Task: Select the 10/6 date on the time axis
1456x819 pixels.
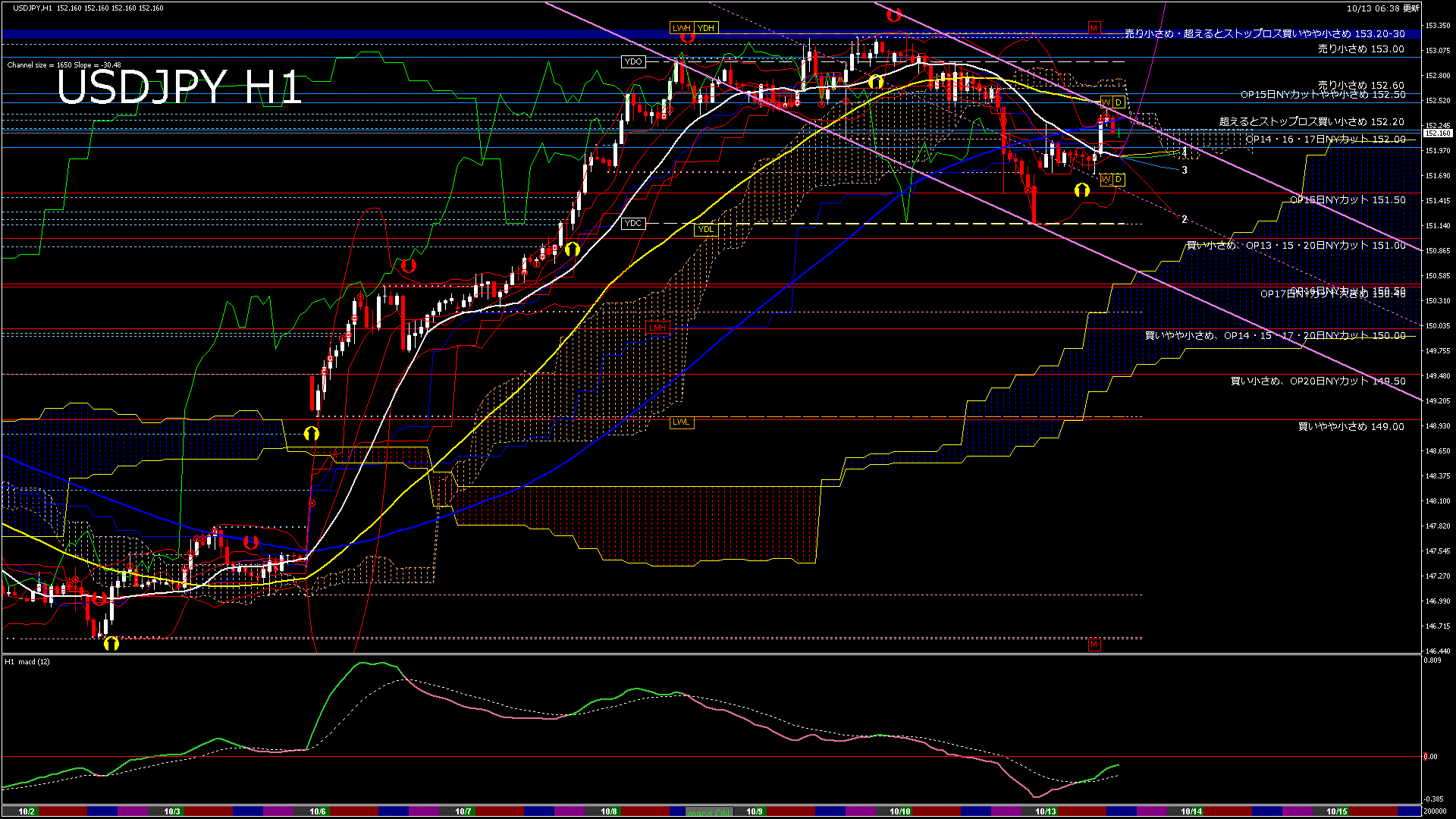Action: coord(318,811)
